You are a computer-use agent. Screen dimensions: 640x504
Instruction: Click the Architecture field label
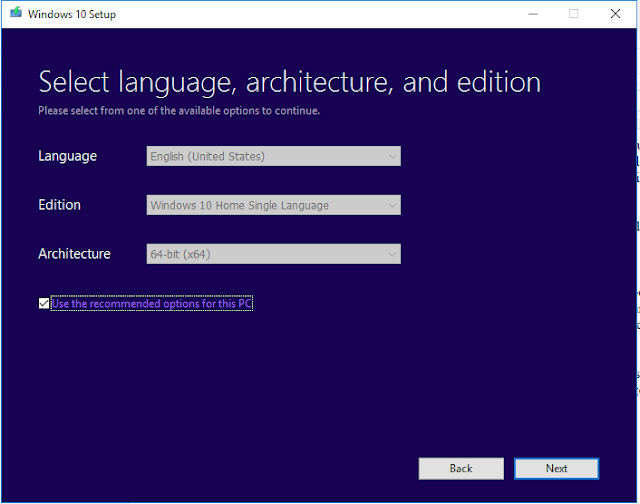(74, 254)
